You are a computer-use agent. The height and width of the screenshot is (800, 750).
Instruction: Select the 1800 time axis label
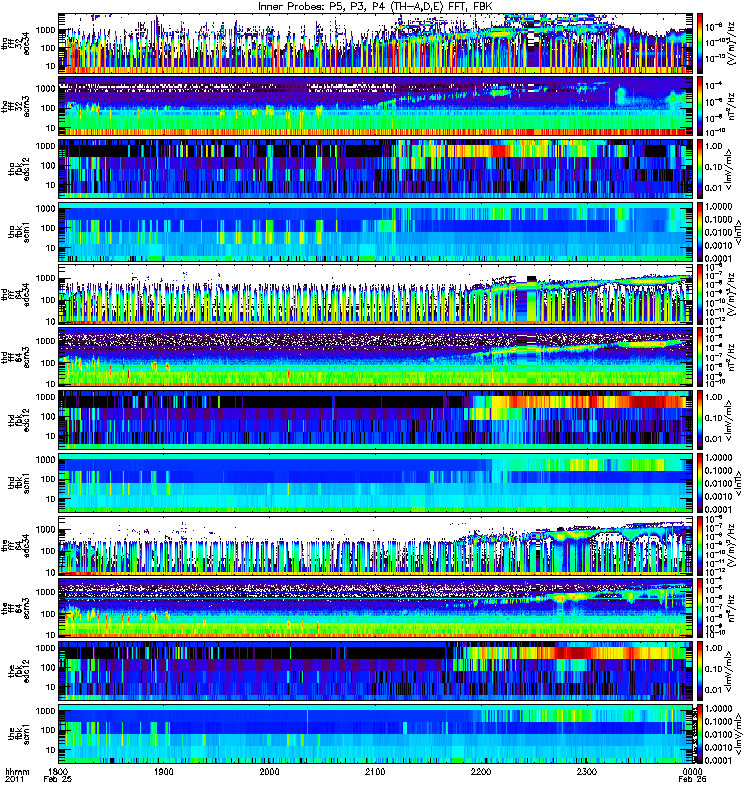pyautogui.click(x=58, y=771)
